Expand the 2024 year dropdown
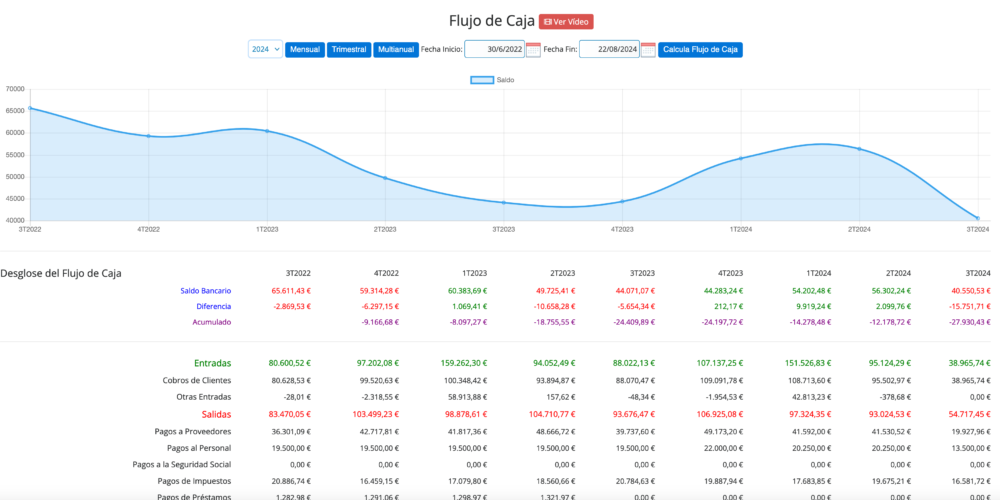The height and width of the screenshot is (500, 1000). [265, 49]
